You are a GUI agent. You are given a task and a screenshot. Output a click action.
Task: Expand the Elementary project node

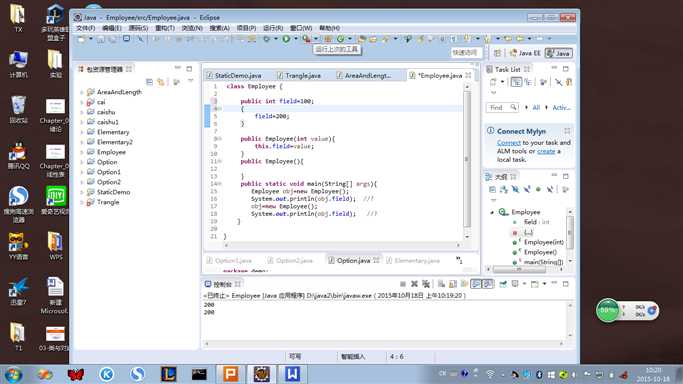click(82, 132)
